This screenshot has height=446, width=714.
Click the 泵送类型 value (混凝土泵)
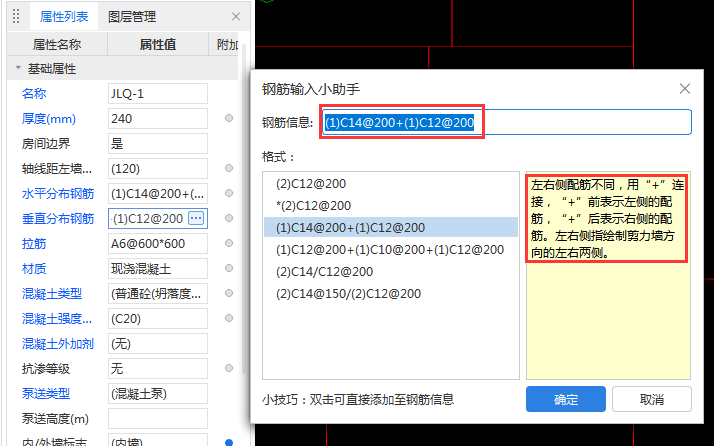point(158,393)
